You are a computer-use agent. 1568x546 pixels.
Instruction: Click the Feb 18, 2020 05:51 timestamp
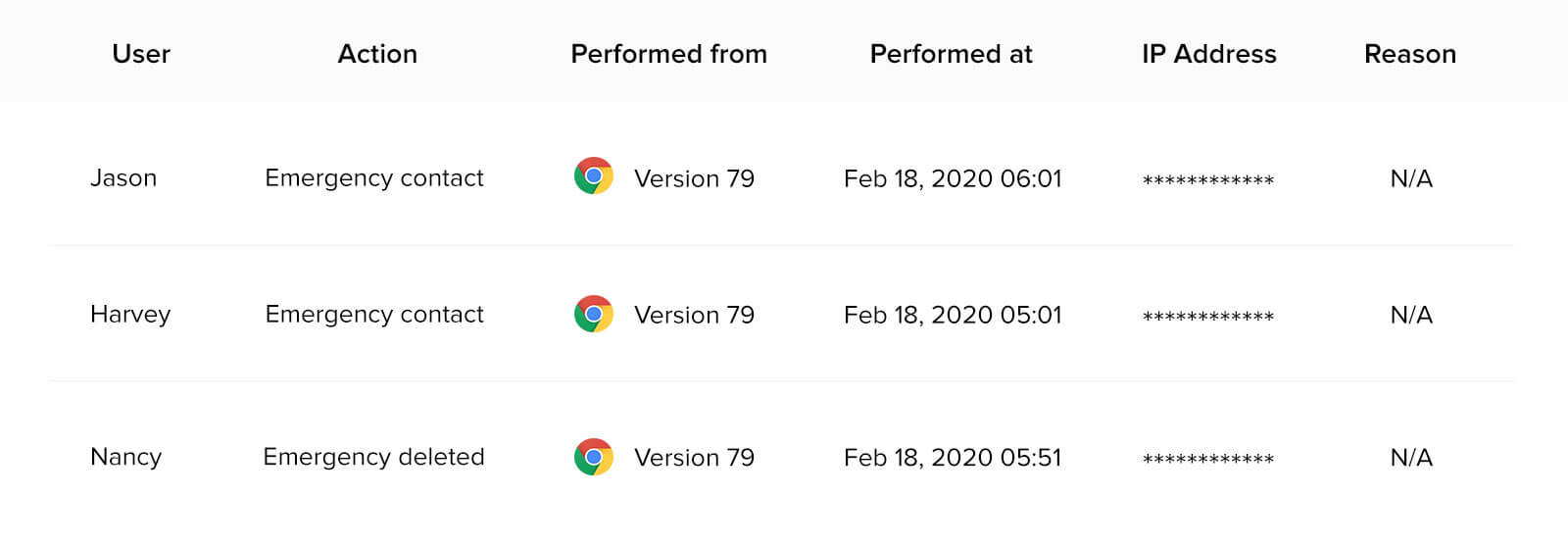(x=953, y=458)
